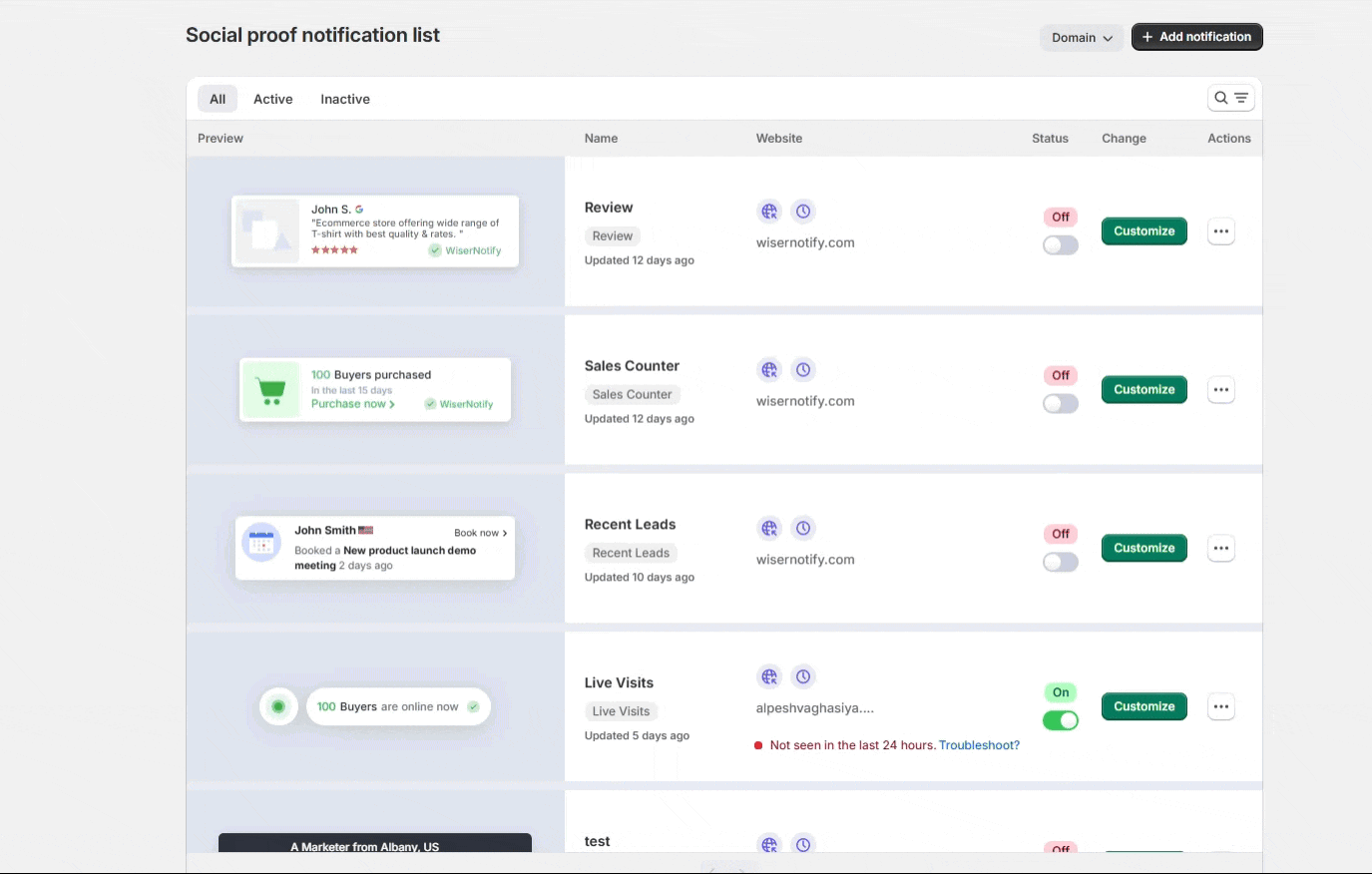
Task: Click the clock icon in the Review row
Action: pyautogui.click(x=803, y=212)
